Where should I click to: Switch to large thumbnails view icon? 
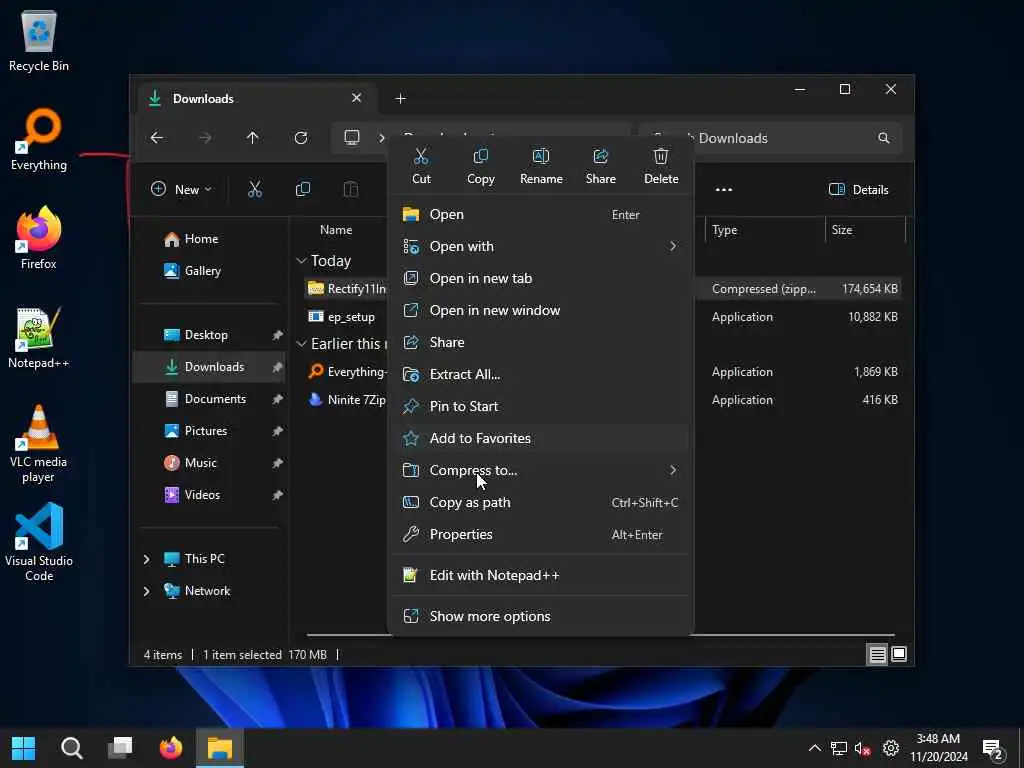pyautogui.click(x=899, y=654)
